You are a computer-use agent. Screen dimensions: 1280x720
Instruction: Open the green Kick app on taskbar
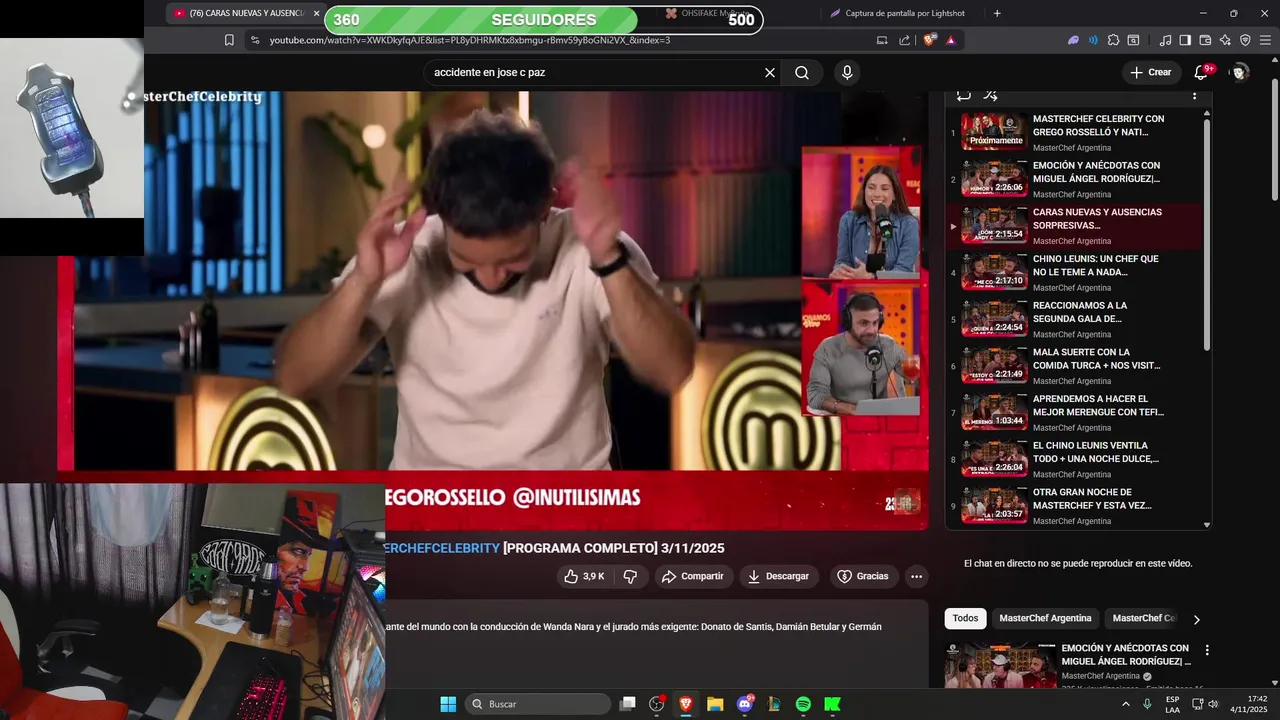tap(832, 704)
